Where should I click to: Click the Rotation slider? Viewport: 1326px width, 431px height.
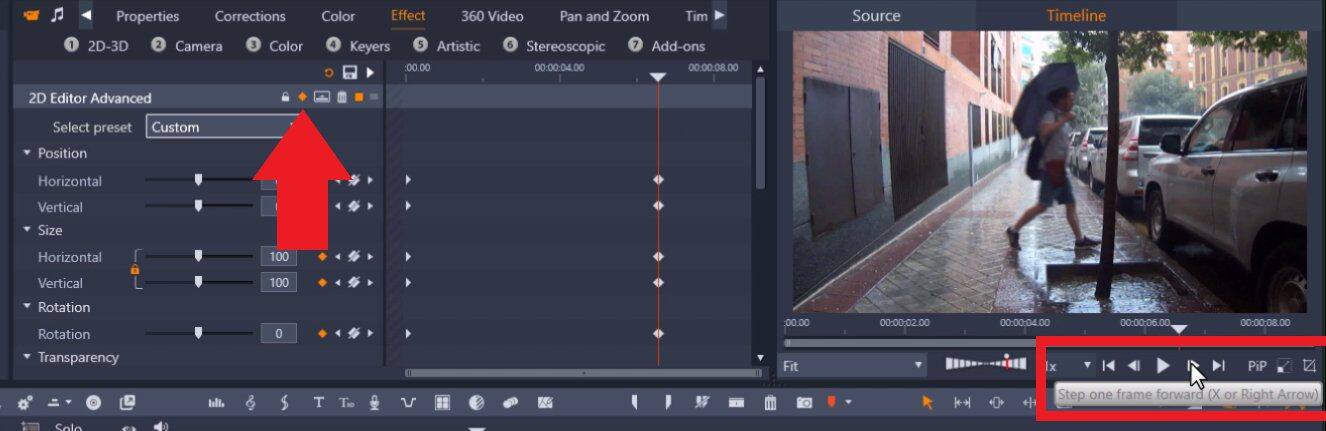(198, 333)
